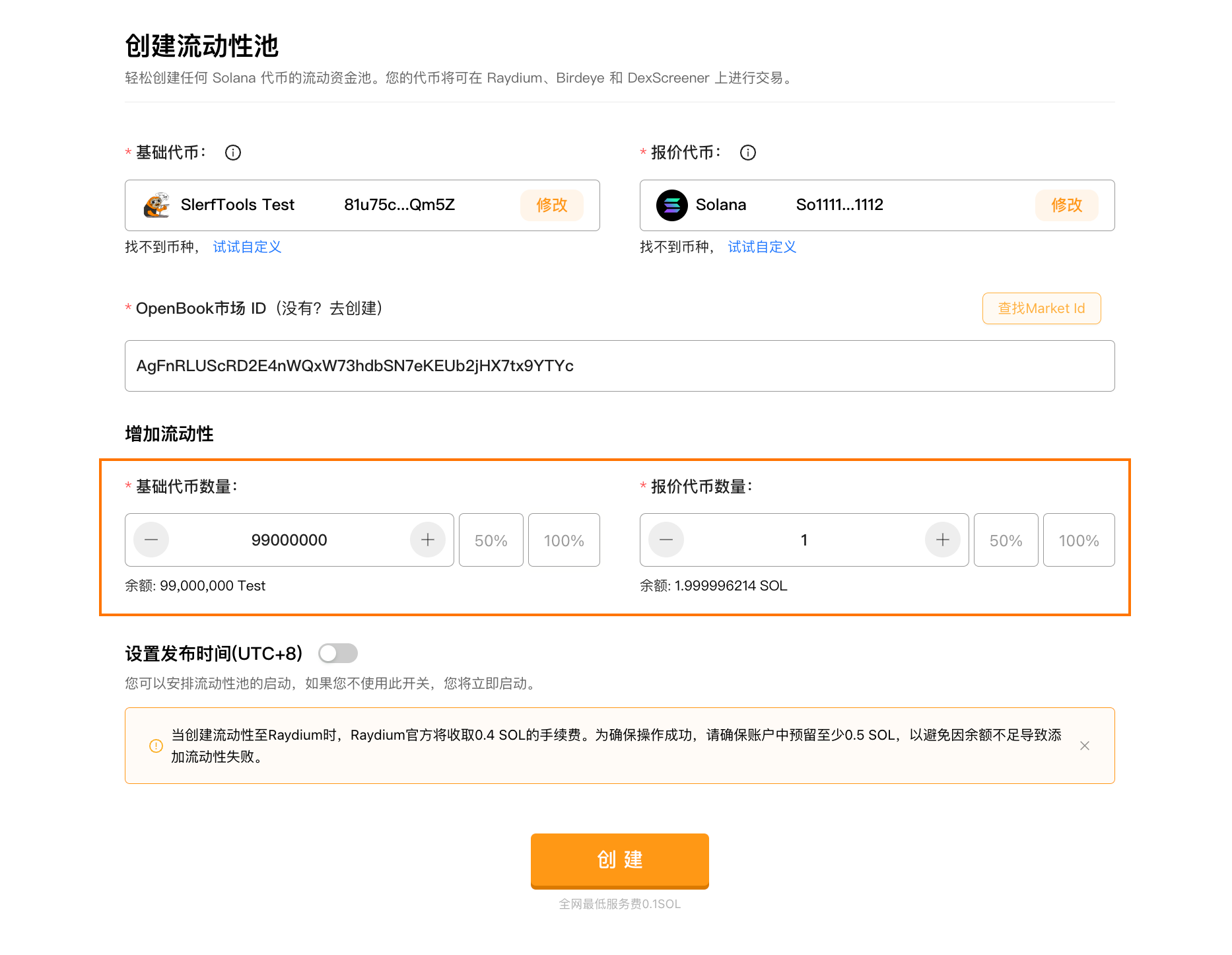Image resolution: width=1232 pixels, height=955 pixels.
Task: Decrease quote token amount with minus button
Action: click(x=666, y=540)
